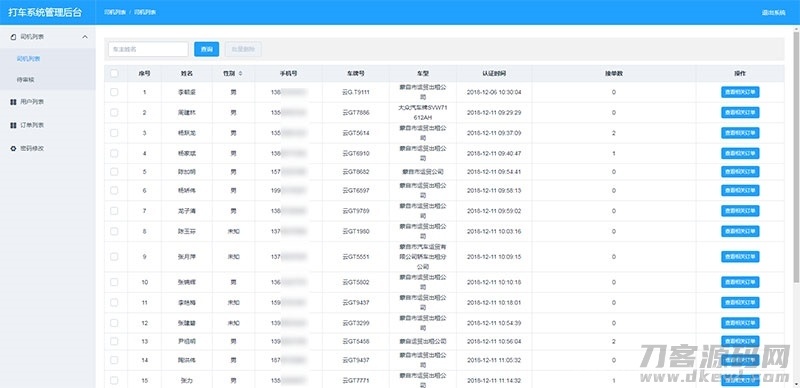Focus the 车主姓名 search input
Viewport: 800px width, 388px height.
(148, 49)
